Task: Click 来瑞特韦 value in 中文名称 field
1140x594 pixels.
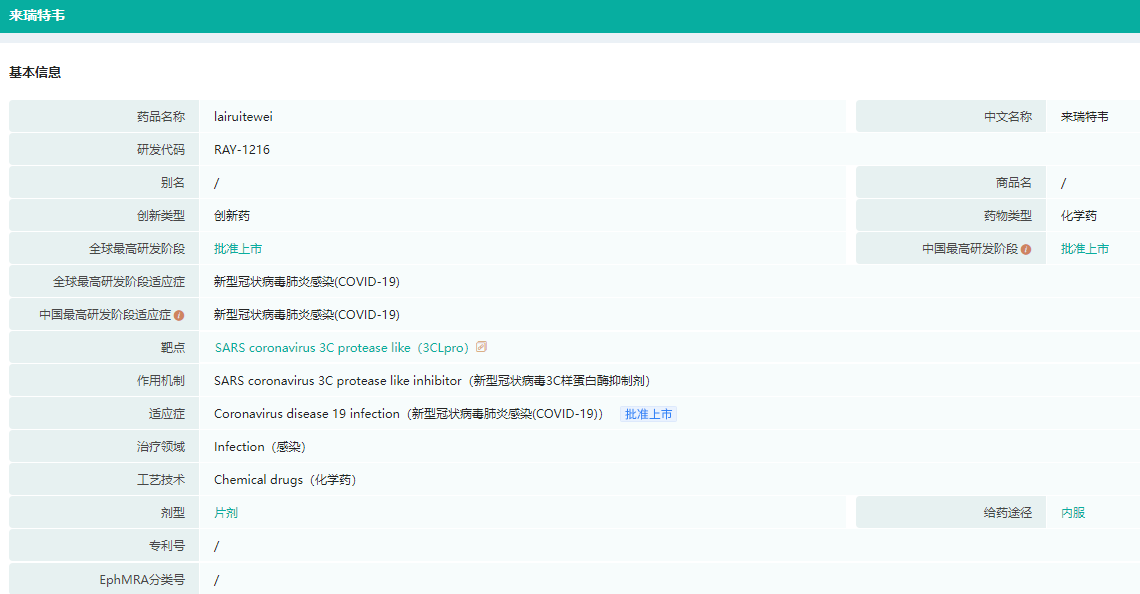Action: [x=1084, y=117]
